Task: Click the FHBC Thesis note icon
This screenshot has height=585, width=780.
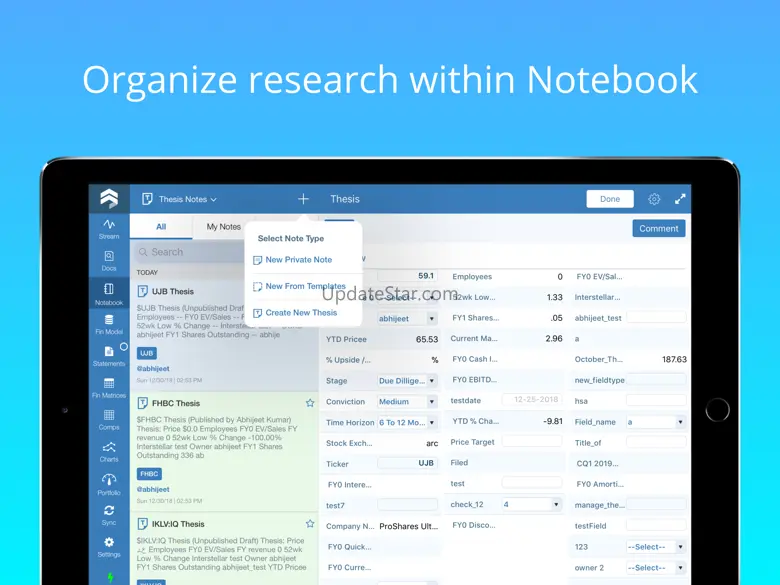Action: (x=142, y=403)
